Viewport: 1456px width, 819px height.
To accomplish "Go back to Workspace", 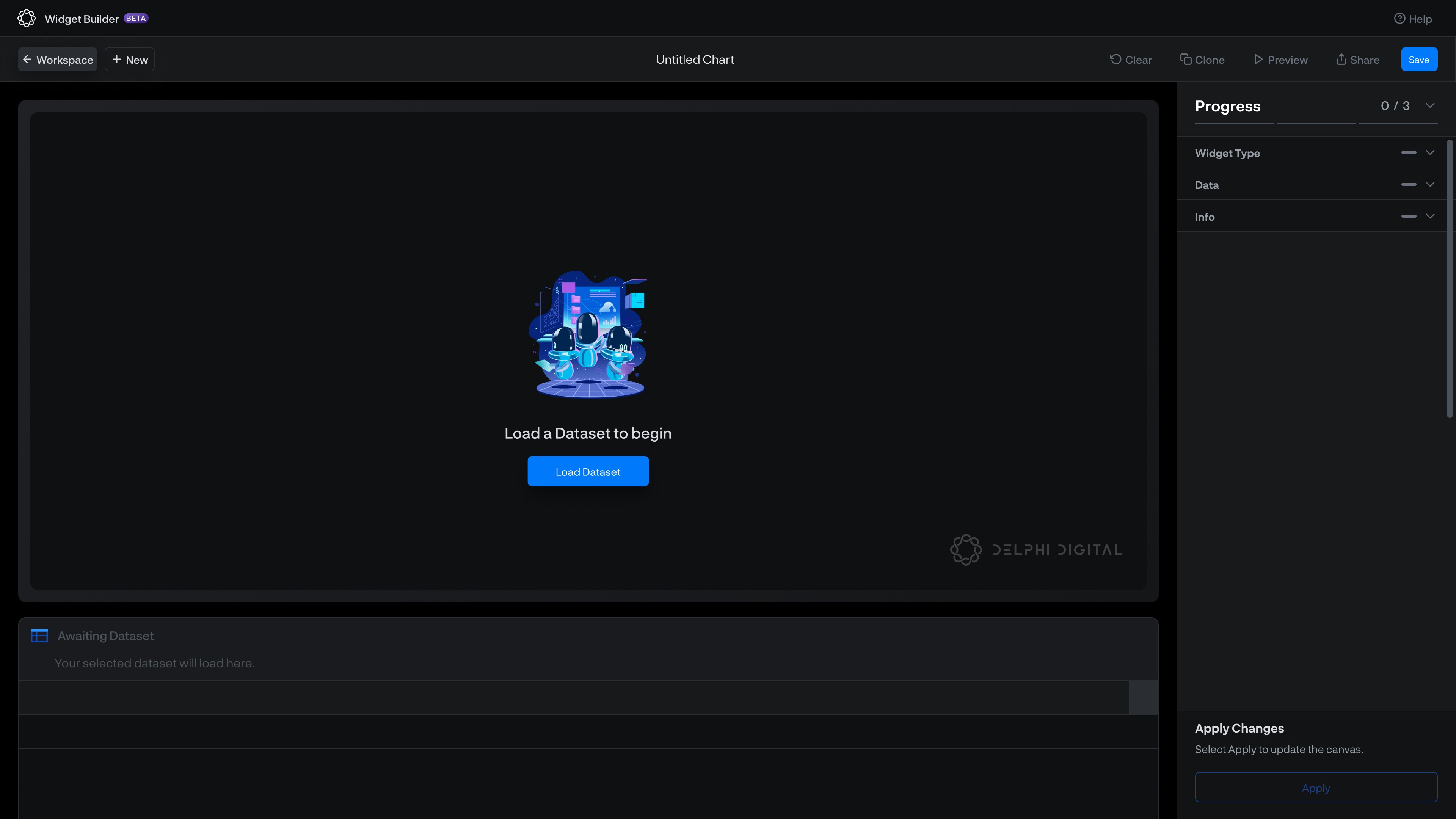I will [58, 60].
